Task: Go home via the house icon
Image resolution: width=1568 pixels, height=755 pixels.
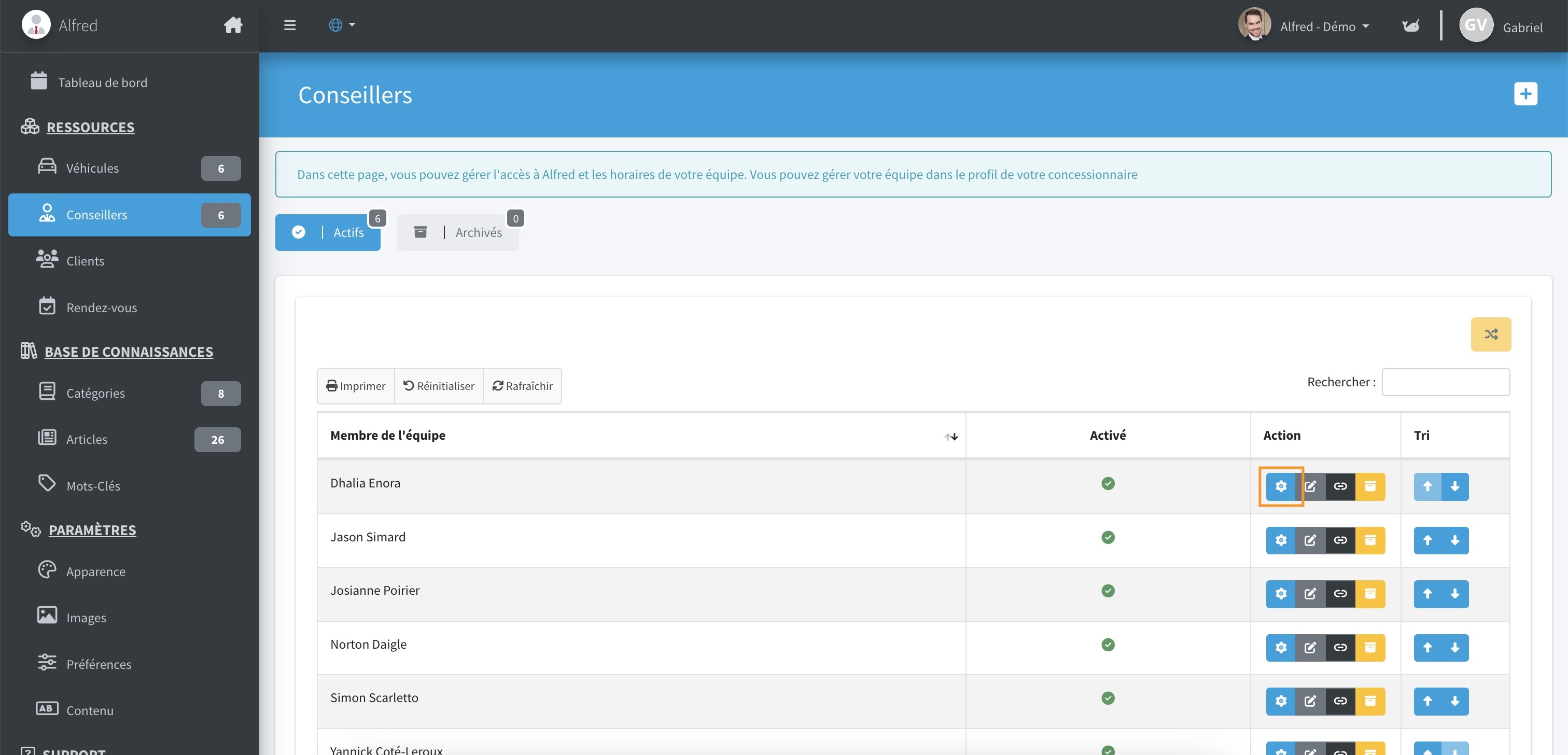Action: pyautogui.click(x=232, y=25)
